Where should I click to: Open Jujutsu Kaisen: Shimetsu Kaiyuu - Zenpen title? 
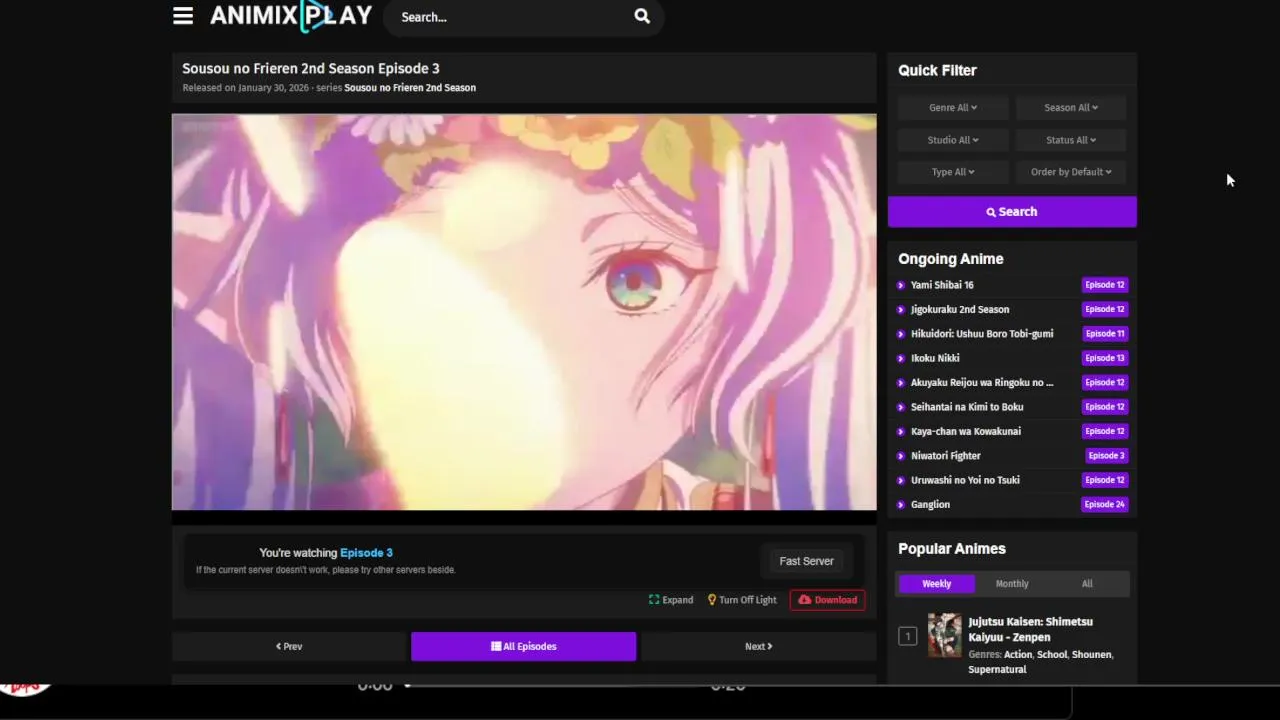(1030, 629)
